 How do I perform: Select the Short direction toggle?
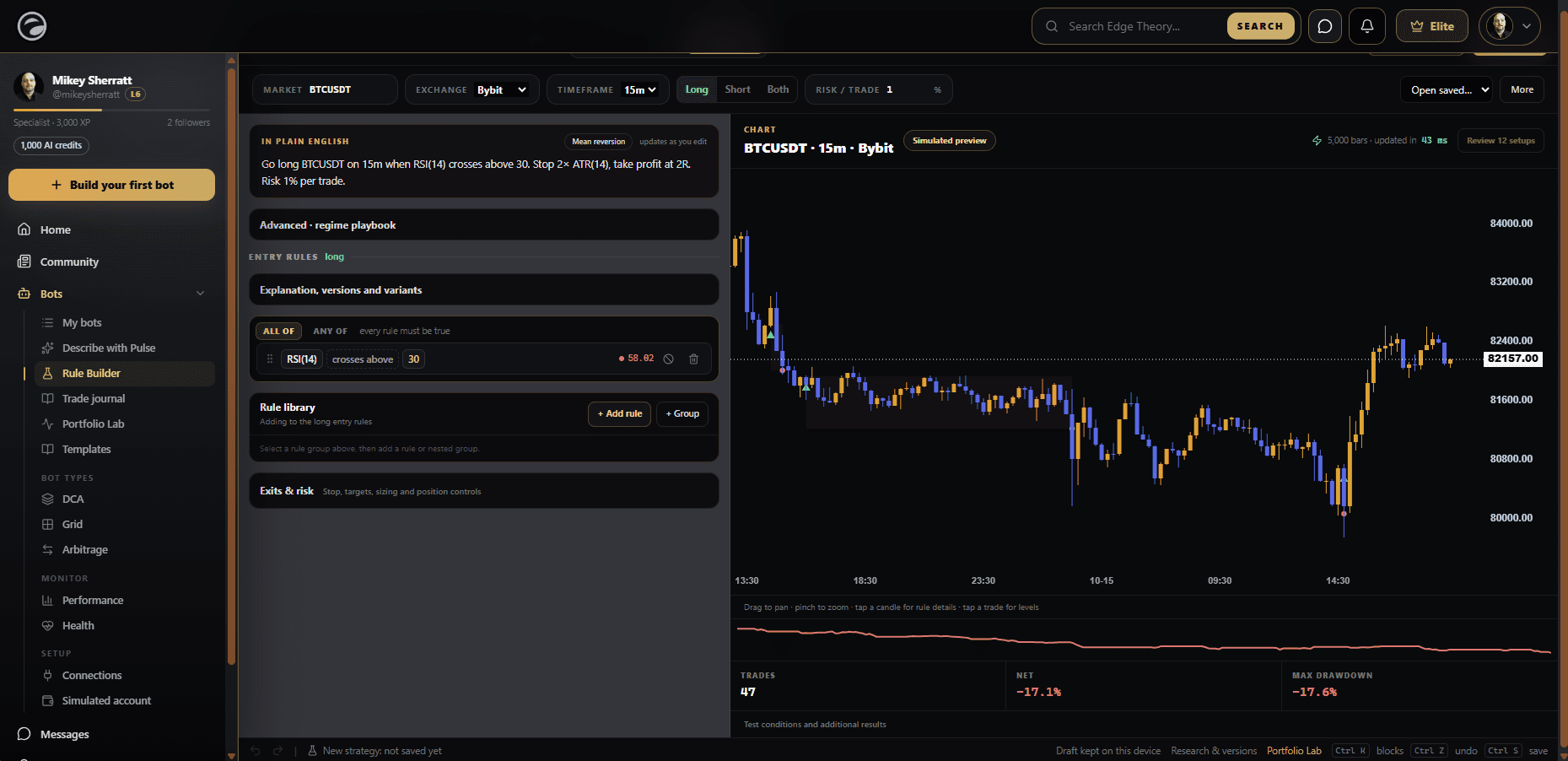pos(737,89)
